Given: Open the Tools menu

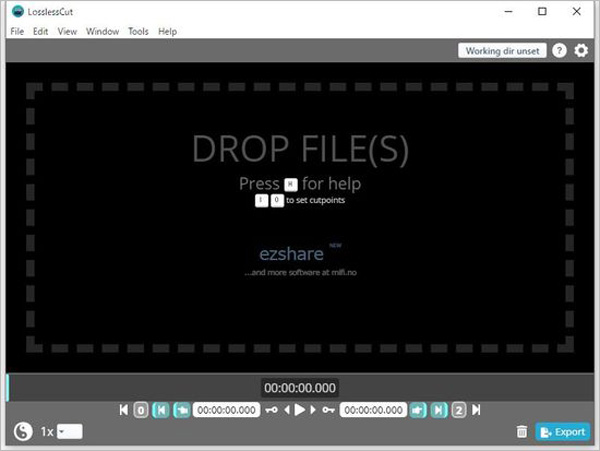Looking at the screenshot, I should 138,31.
